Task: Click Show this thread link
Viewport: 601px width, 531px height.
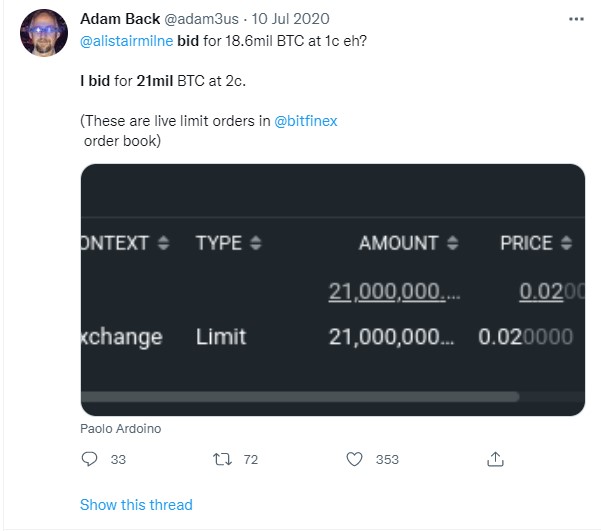Action: [136, 505]
